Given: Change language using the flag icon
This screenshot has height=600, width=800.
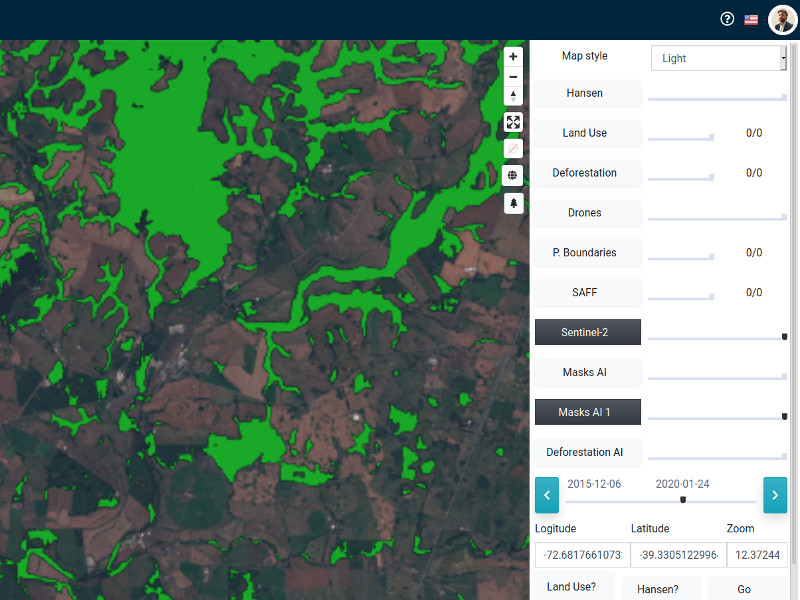Looking at the screenshot, I should (x=751, y=19).
